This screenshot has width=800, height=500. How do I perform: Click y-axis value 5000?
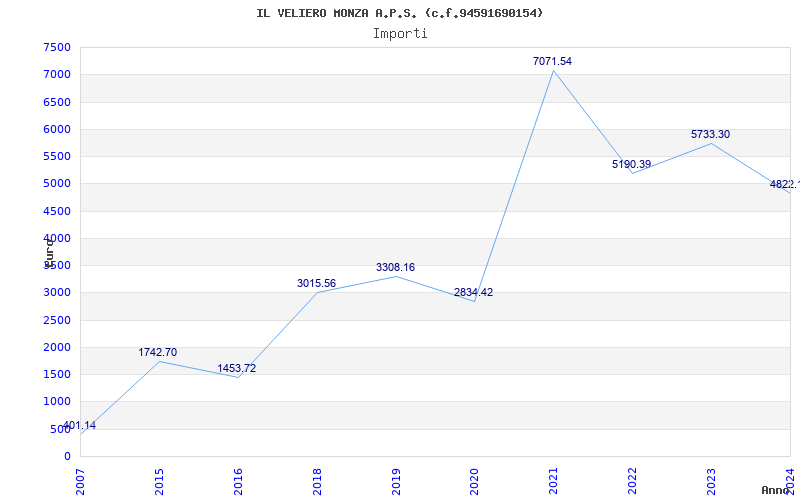tap(57, 184)
